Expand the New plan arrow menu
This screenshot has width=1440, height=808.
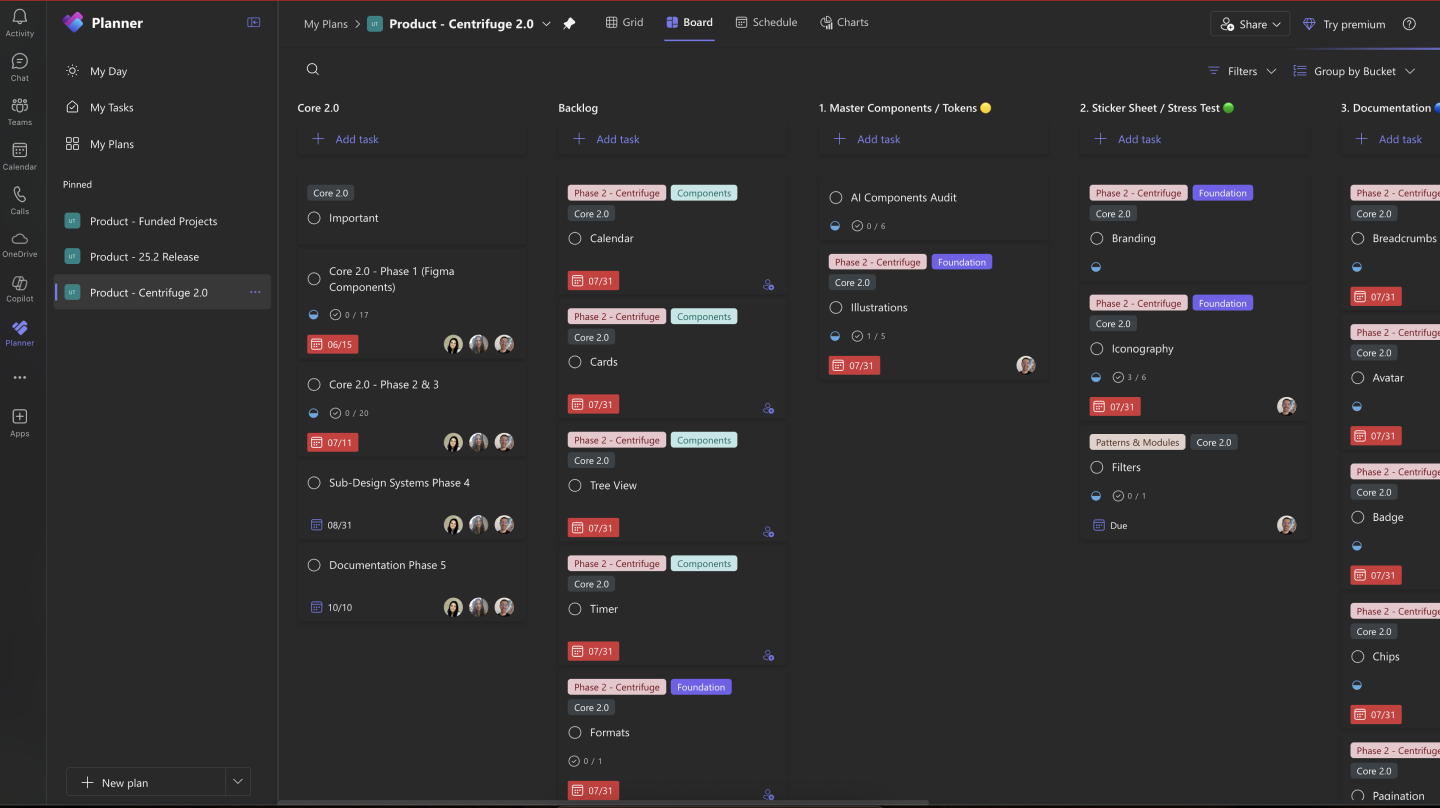(238, 782)
